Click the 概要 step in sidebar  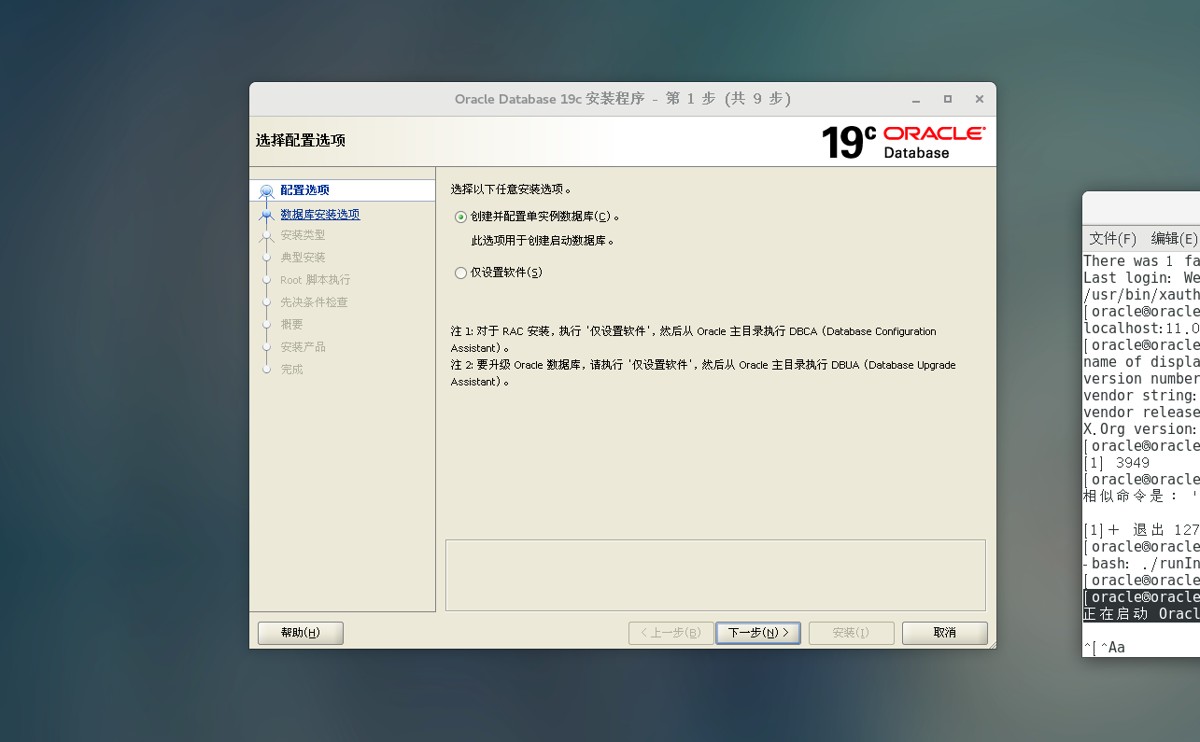(x=292, y=324)
